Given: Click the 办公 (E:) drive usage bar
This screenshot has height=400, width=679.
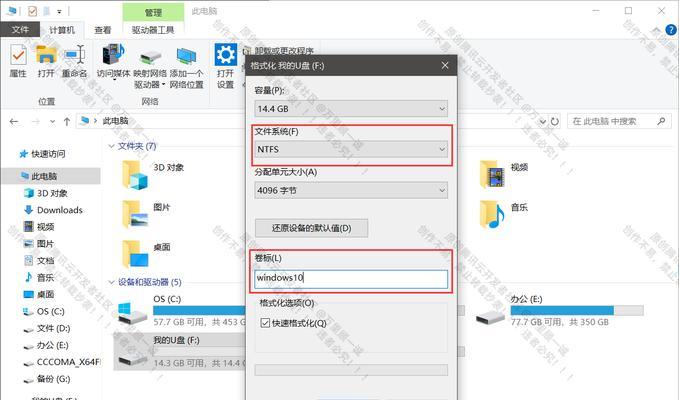Looking at the screenshot, I should pyautogui.click(x=577, y=310).
